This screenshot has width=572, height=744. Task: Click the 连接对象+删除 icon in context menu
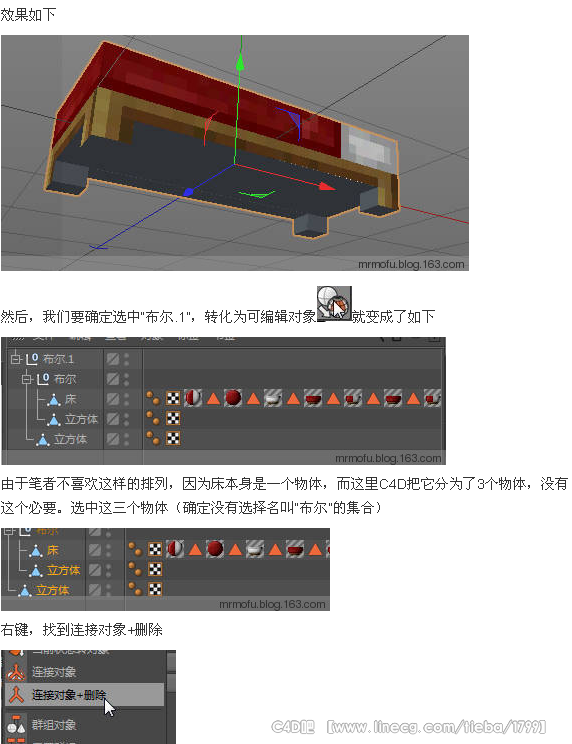[17, 695]
